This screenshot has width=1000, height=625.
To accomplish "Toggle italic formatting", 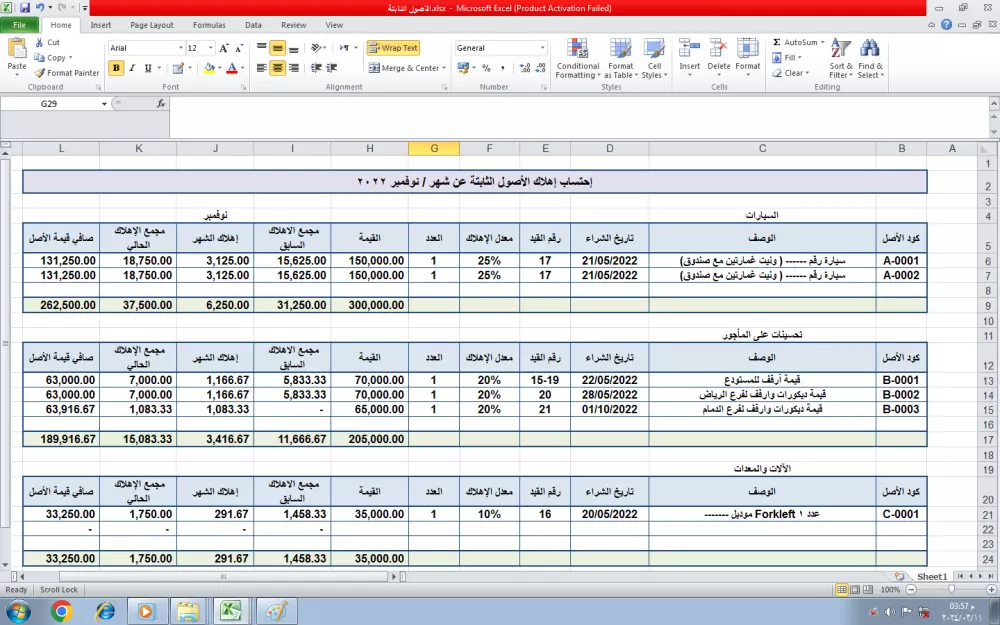I will (131, 67).
